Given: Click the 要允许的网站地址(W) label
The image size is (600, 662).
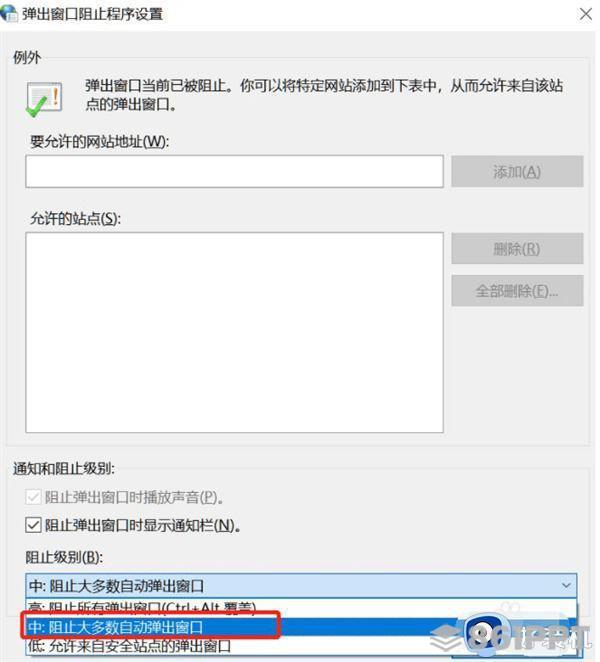Looking at the screenshot, I should [x=100, y=141].
